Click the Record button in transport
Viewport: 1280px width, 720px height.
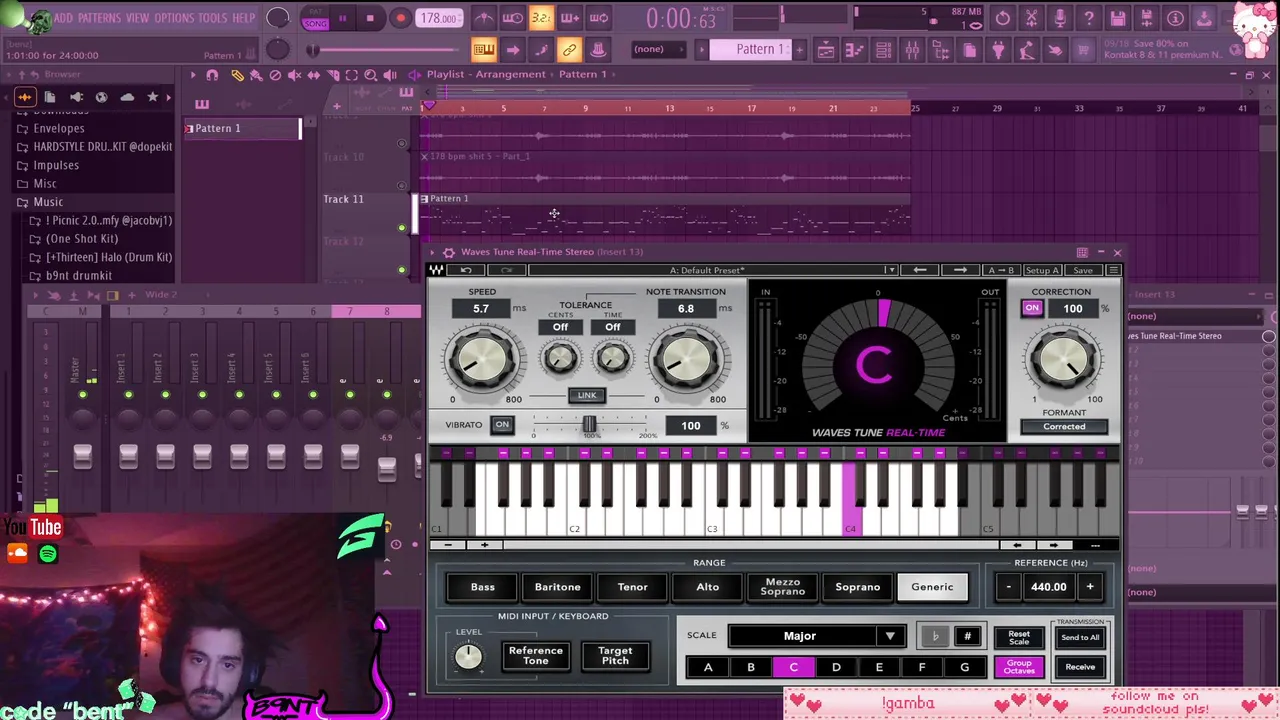(400, 18)
